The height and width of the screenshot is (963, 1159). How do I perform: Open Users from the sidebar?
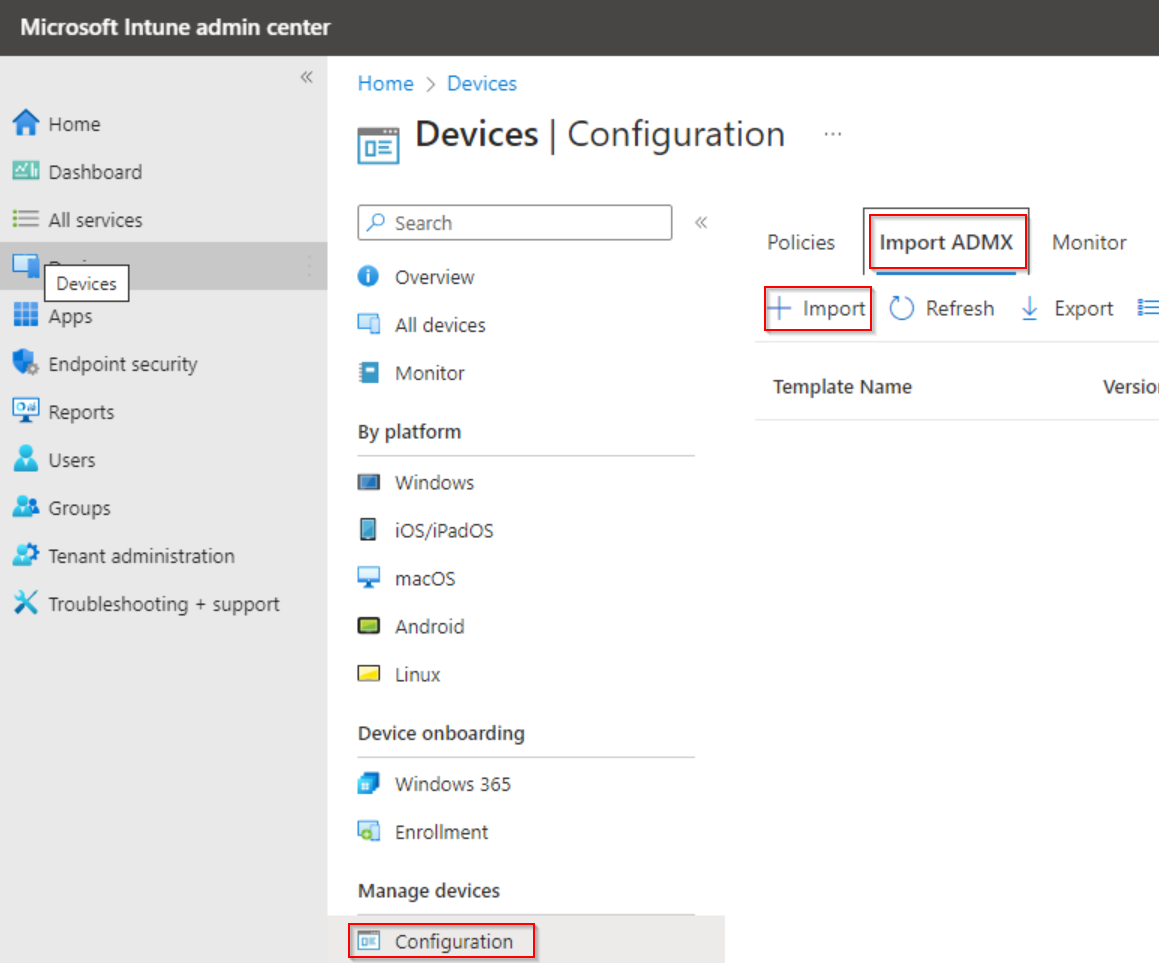coord(72,460)
